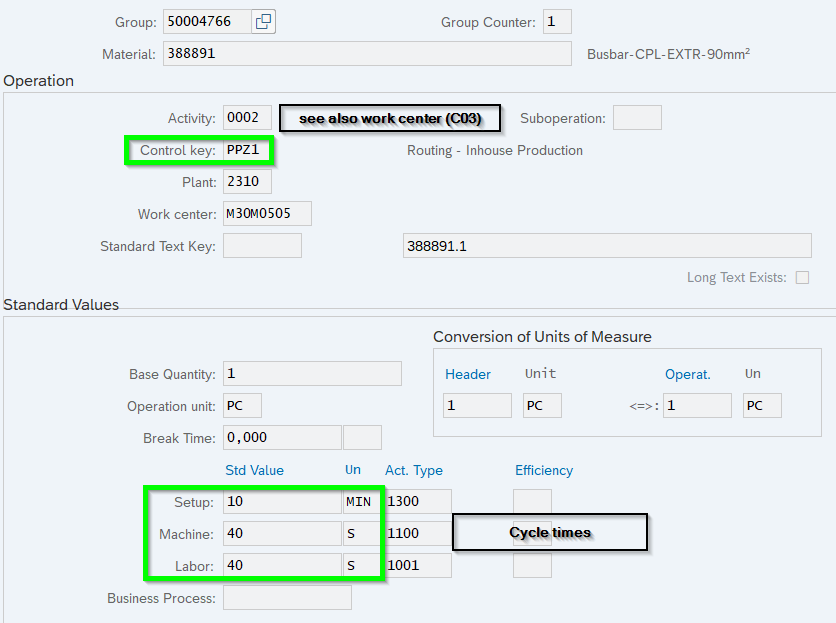Click the Act. Type column header link

[x=413, y=470]
